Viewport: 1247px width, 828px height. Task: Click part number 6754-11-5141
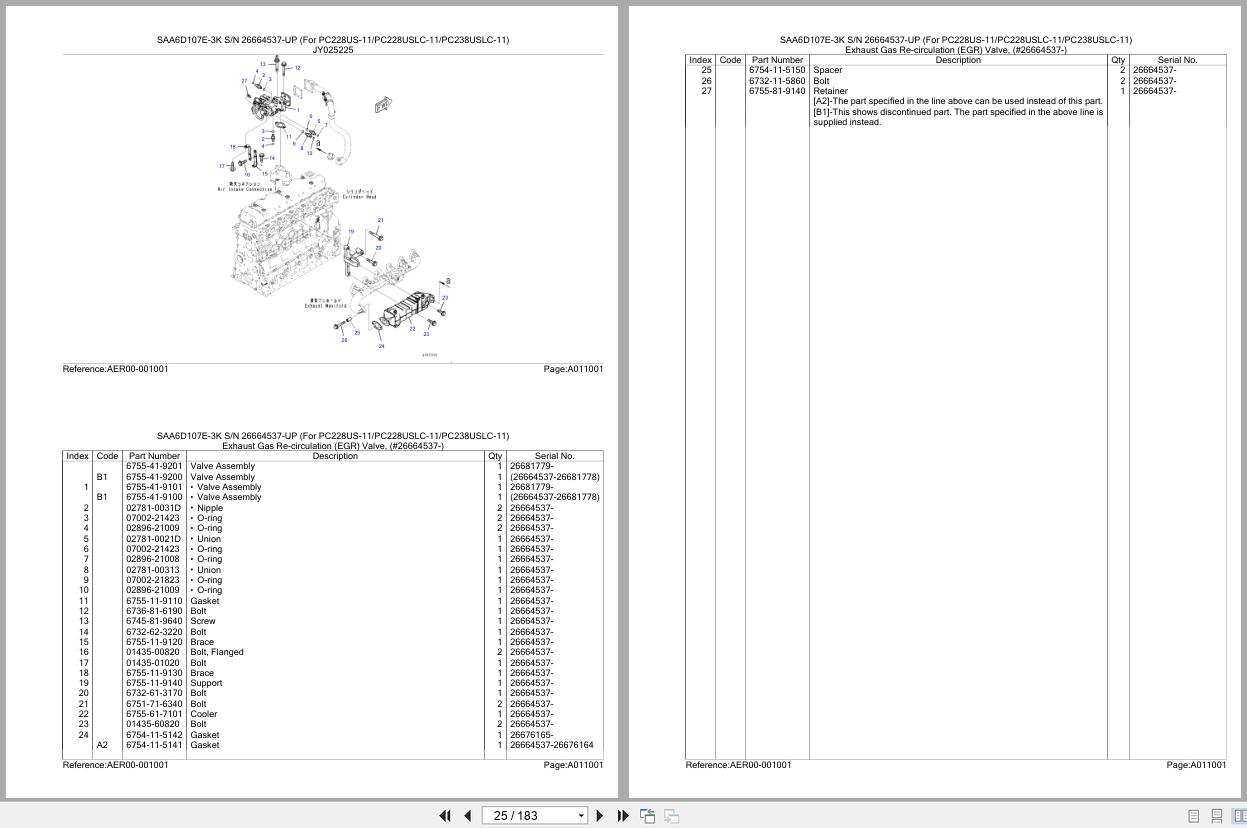click(x=154, y=745)
